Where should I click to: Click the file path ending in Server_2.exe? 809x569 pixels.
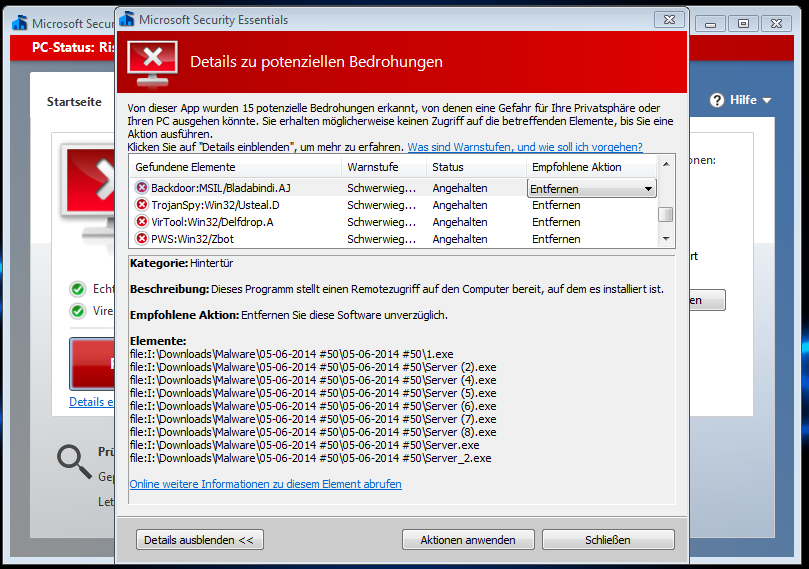[311, 458]
